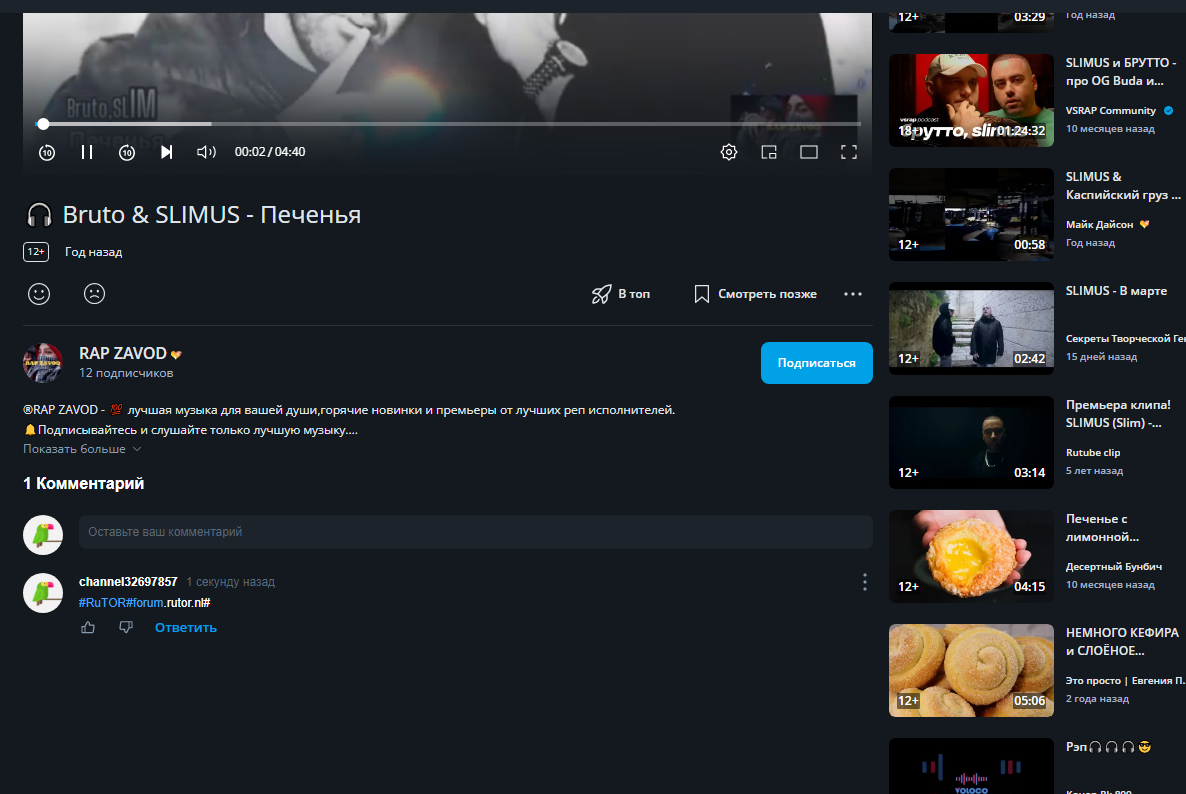
Task: Open the SLIMUS & Каспийский груз thumbnail
Action: pyautogui.click(x=970, y=215)
